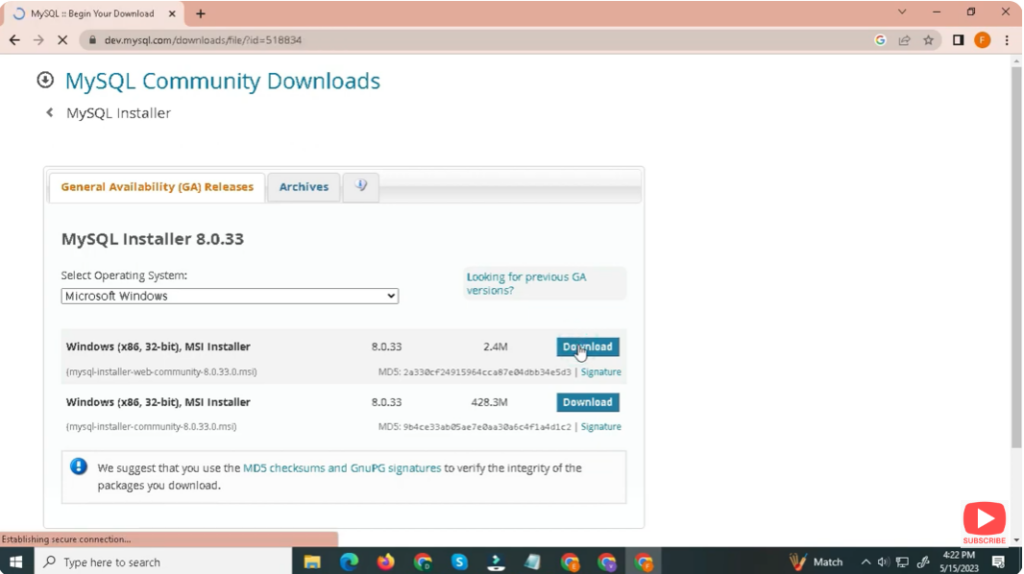Click the network icon in system tray
Screen dimensions: 1024x574
pyautogui.click(x=902, y=562)
